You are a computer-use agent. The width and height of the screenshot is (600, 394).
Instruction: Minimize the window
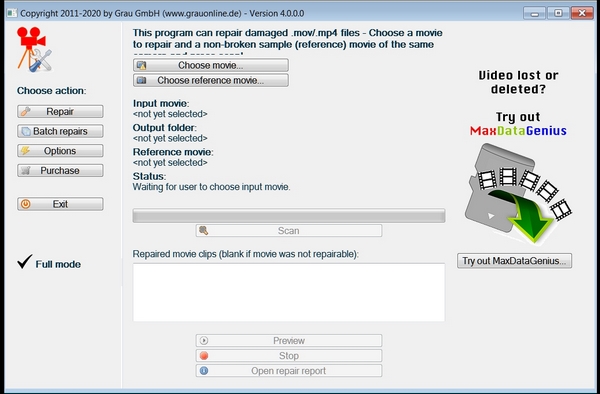(x=535, y=13)
